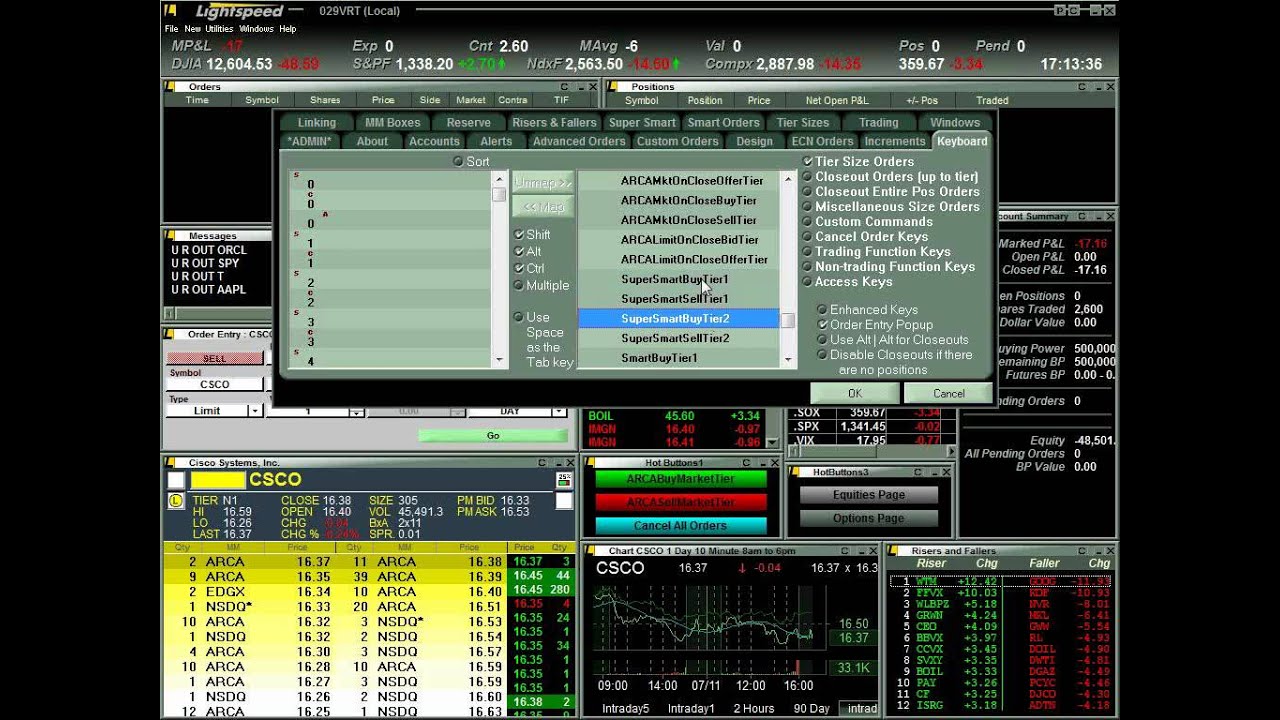Click OK in the settings dialog
Image resolution: width=1280 pixels, height=720 pixels.
854,393
